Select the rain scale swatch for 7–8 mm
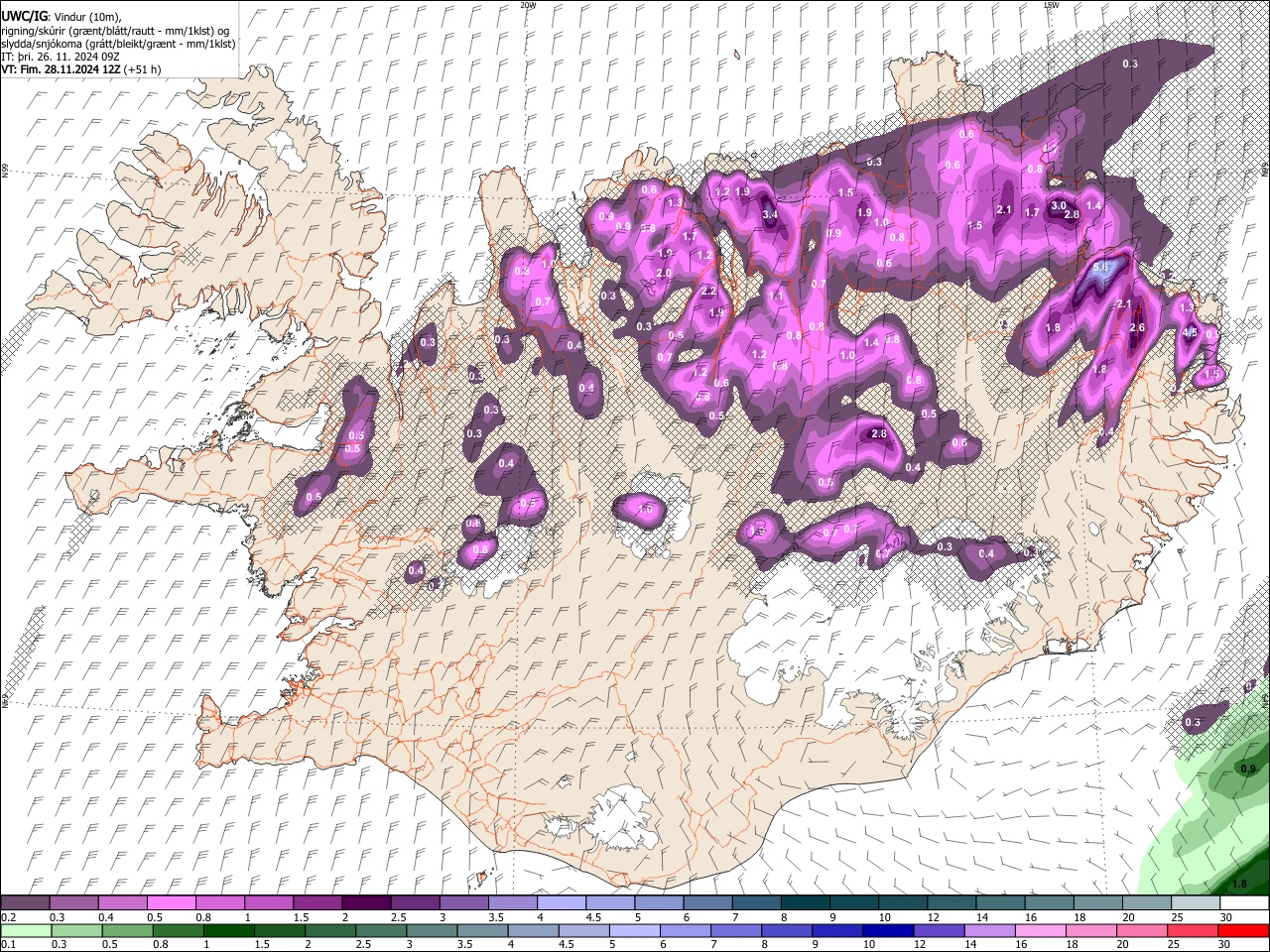This screenshot has width=1270, height=952. (734, 931)
